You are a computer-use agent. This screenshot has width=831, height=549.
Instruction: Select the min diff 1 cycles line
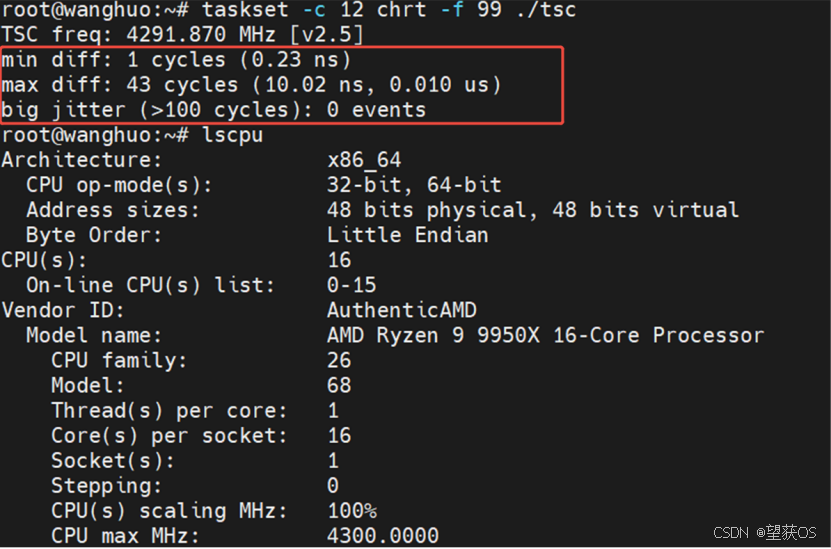[x=176, y=60]
